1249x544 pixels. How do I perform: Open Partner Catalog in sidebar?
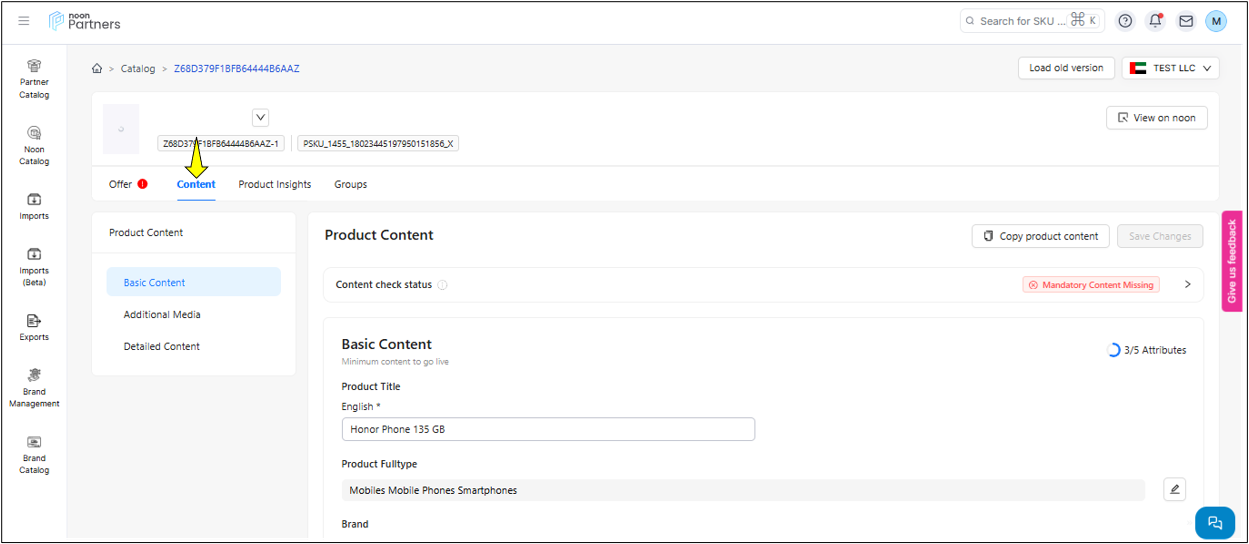(x=34, y=78)
